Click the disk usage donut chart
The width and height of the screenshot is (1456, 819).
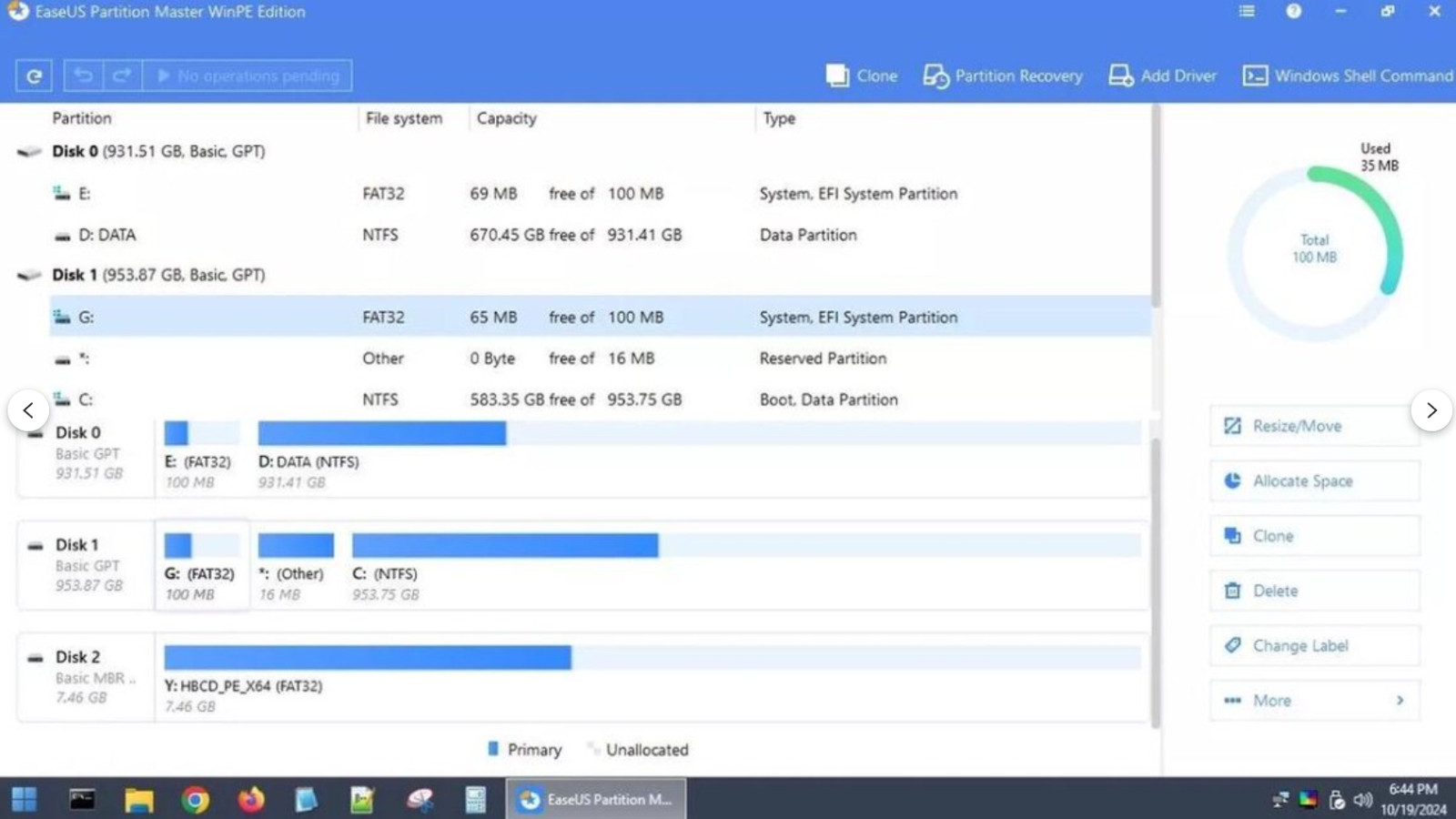click(x=1314, y=248)
